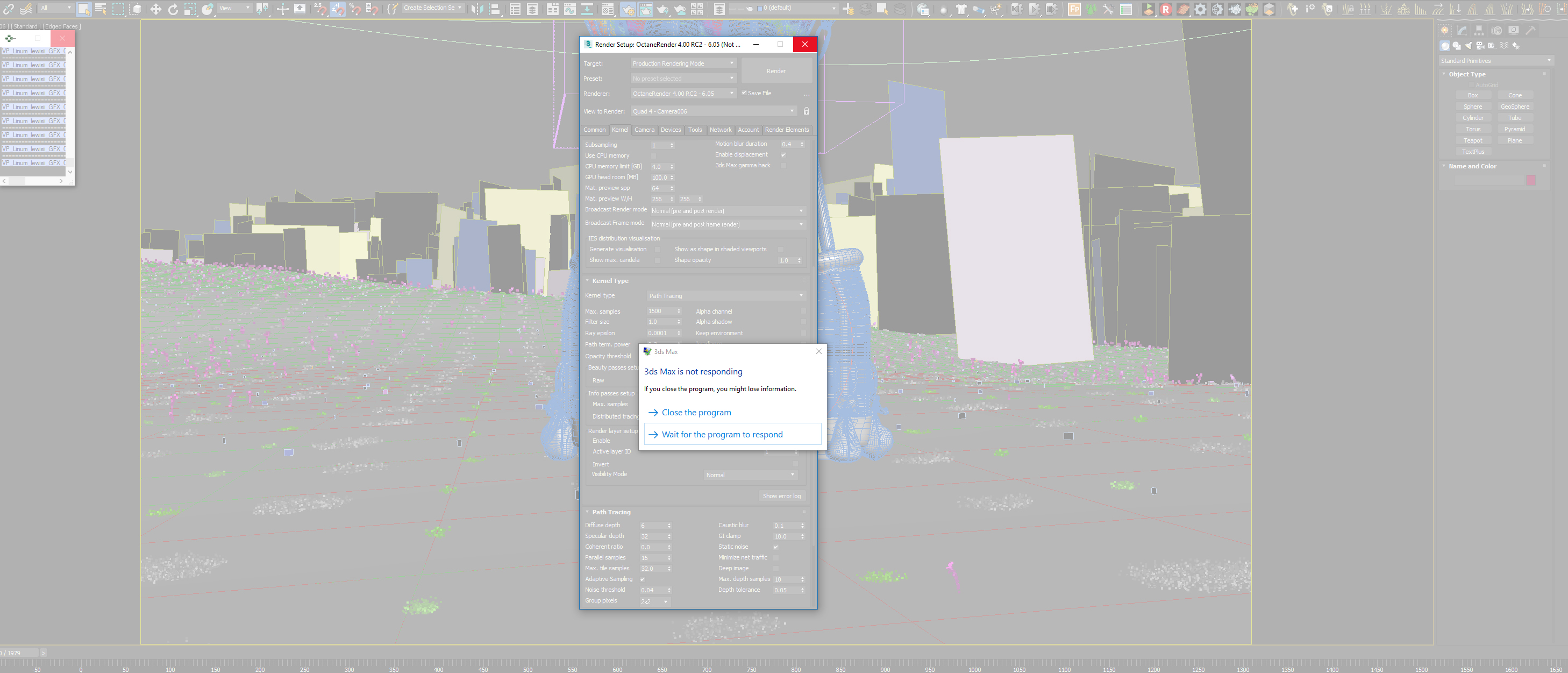The width and height of the screenshot is (1568, 673).
Task: Select the Lights category icon
Action: coord(1469,46)
